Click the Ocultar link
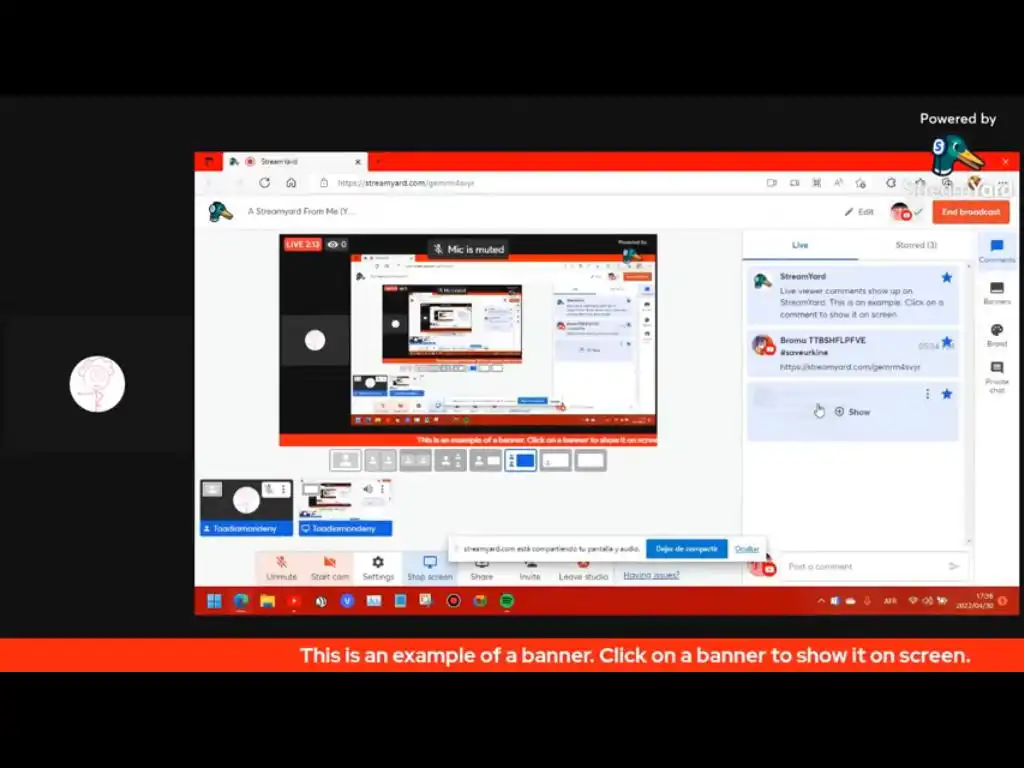Image resolution: width=1024 pixels, height=768 pixels. coord(746,549)
